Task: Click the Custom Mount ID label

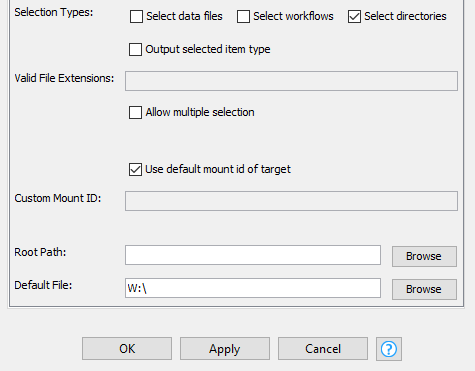Action: point(58,198)
